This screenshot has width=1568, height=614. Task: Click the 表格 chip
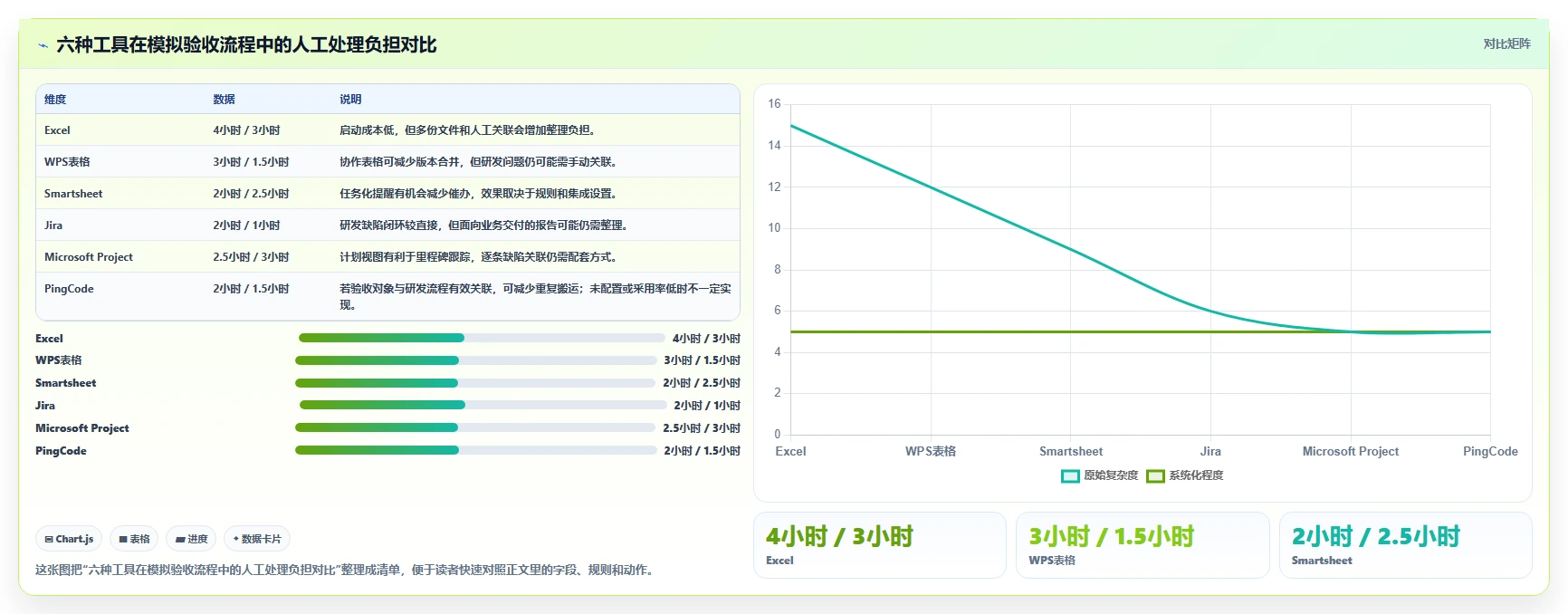tap(134, 539)
